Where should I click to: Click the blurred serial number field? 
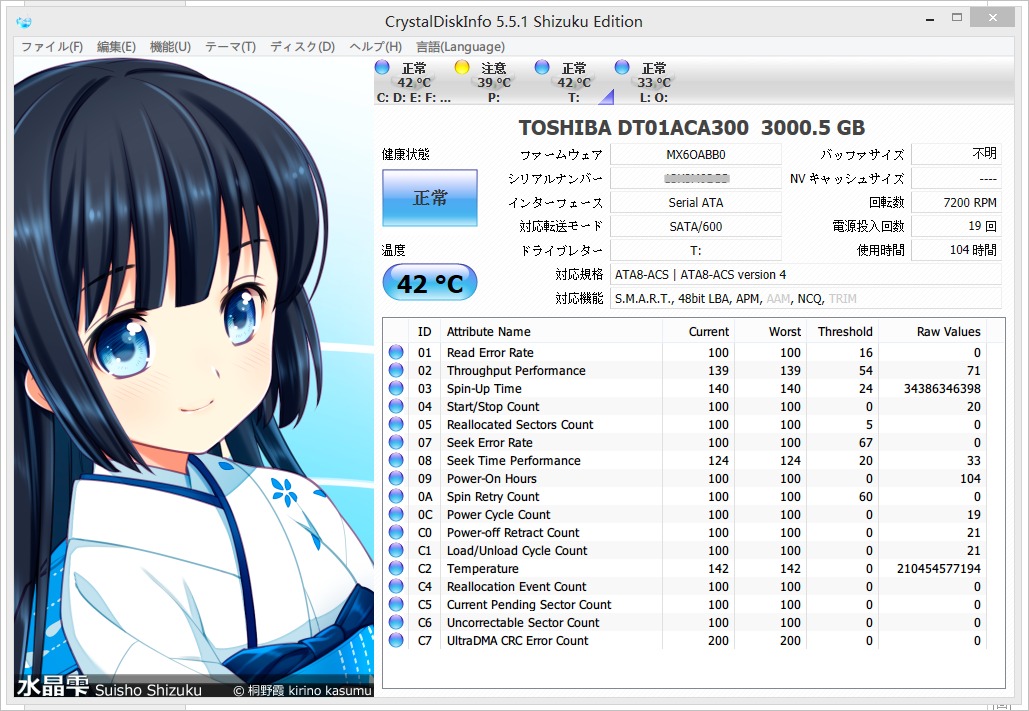pyautogui.click(x=696, y=179)
